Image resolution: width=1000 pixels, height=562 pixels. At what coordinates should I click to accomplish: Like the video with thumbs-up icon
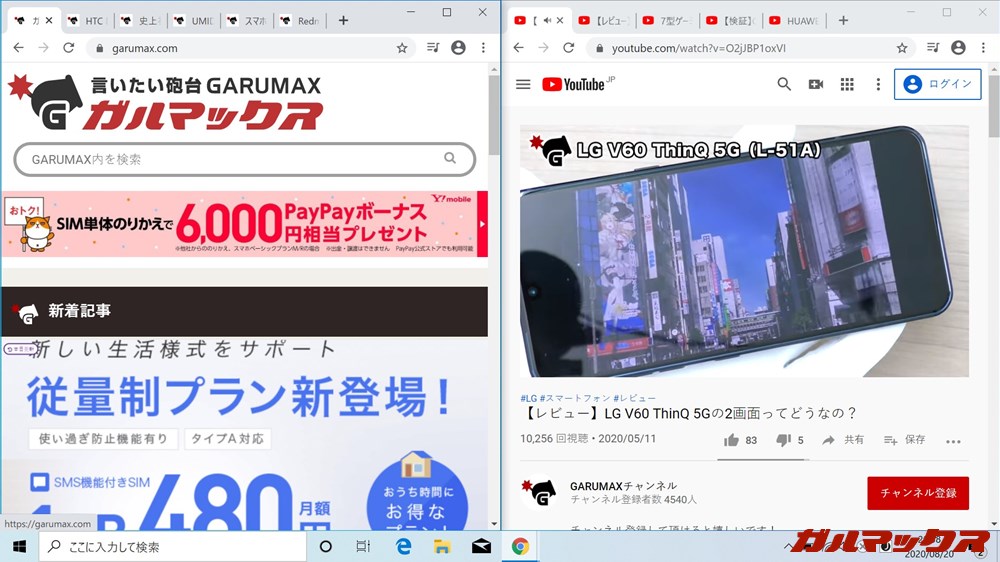[732, 440]
